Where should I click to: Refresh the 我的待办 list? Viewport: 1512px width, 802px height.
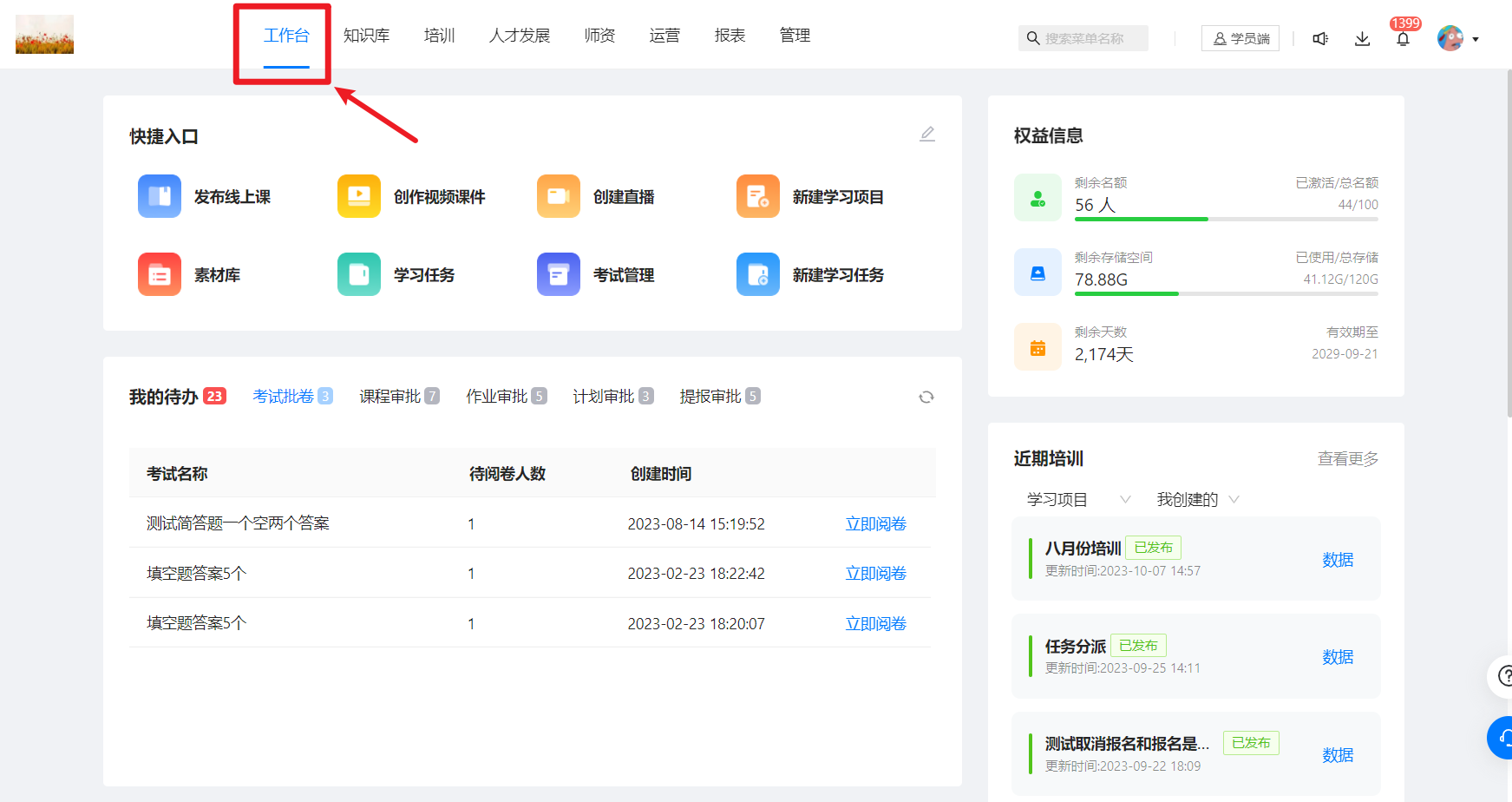coord(926,397)
